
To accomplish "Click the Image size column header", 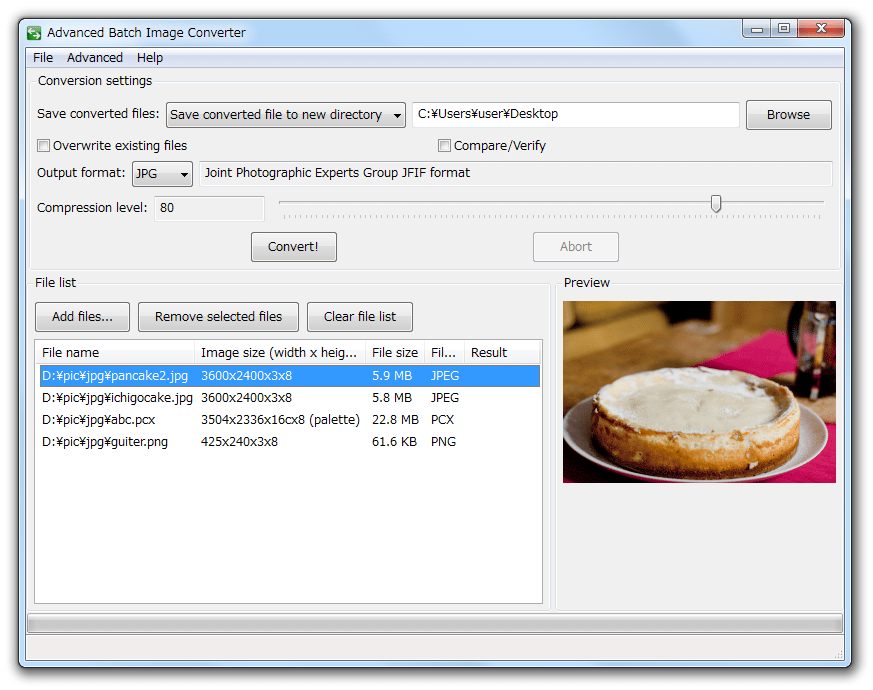I will click(279, 353).
